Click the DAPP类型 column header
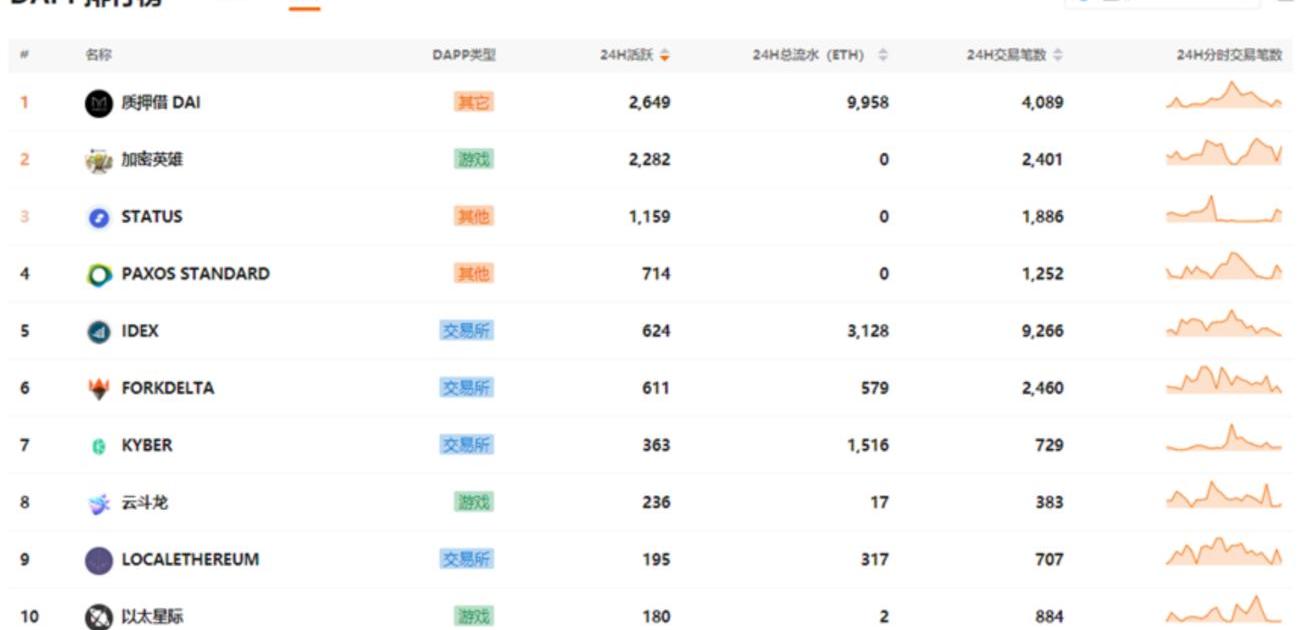The image size is (1307, 630). (464, 55)
